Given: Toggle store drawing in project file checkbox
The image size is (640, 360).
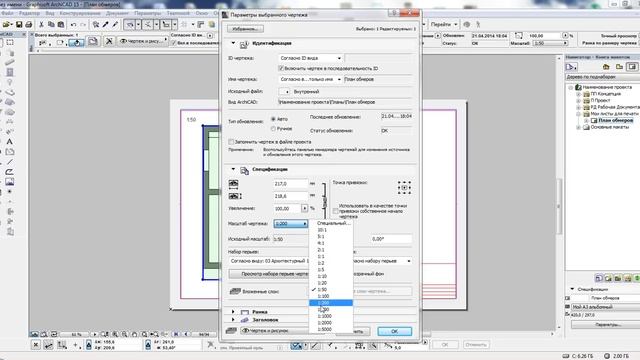Looking at the screenshot, I should [x=231, y=142].
